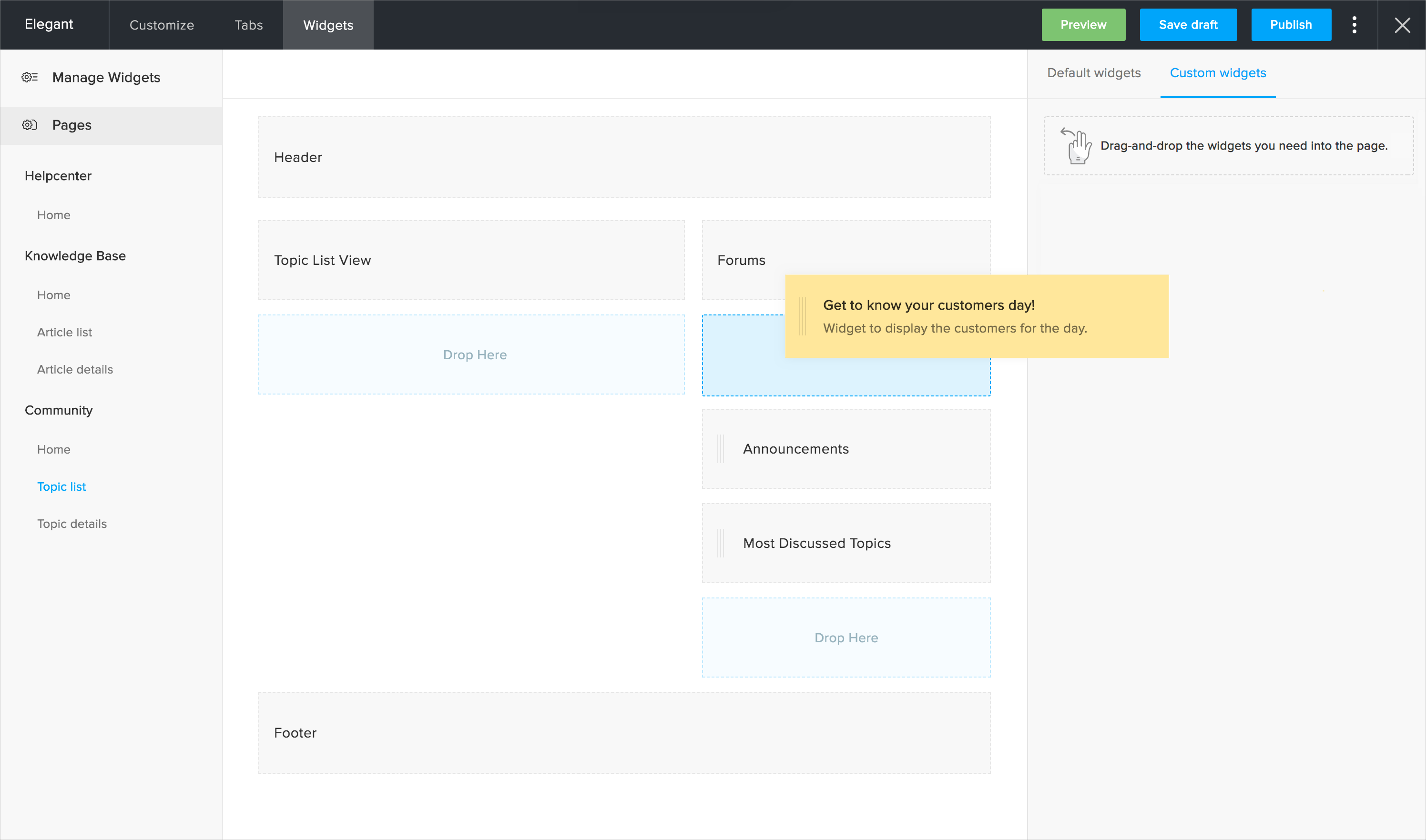The width and height of the screenshot is (1426, 840).
Task: Click the Manage Widgets gear icon
Action: (30, 77)
